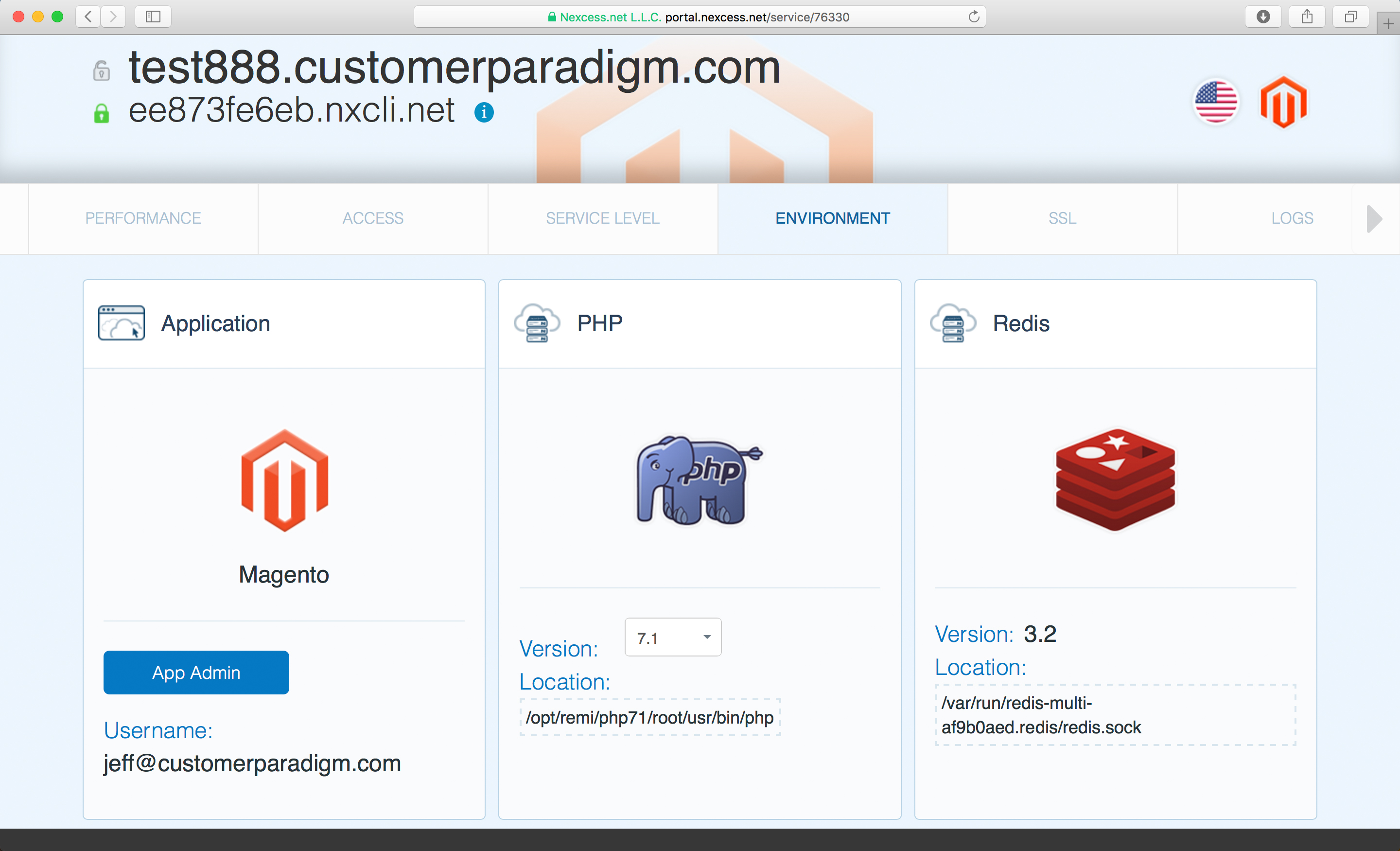Click the PHP card title
This screenshot has height=851, width=1400.
pos(600,323)
